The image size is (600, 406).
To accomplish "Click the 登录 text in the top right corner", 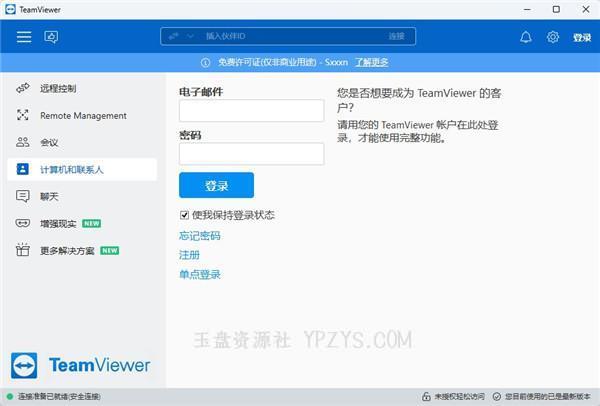I will pos(582,37).
